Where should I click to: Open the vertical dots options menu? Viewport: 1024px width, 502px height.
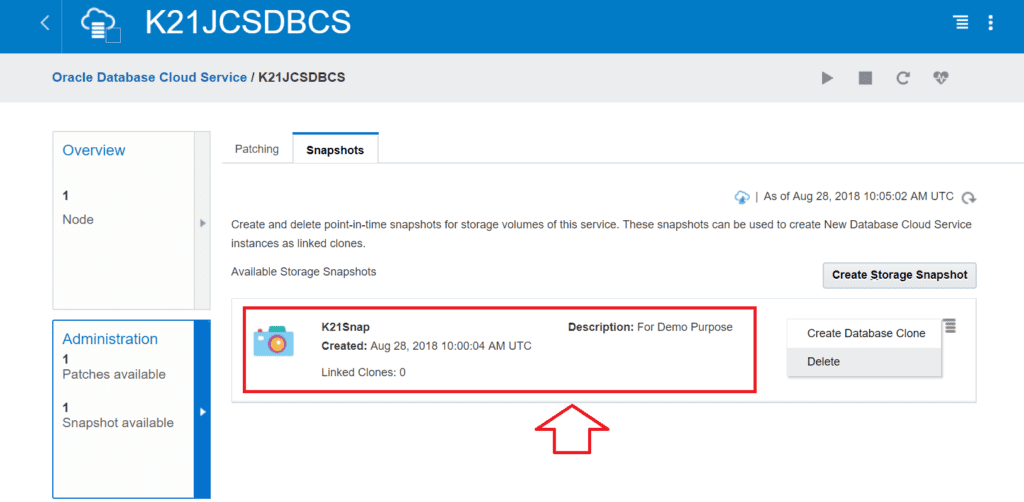click(x=991, y=23)
